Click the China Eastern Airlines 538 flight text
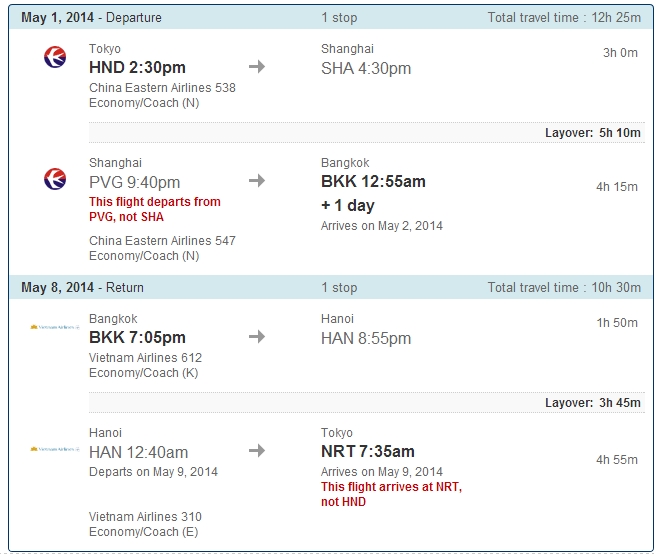Image resolution: width=659 pixels, height=557 pixels. coord(162,87)
